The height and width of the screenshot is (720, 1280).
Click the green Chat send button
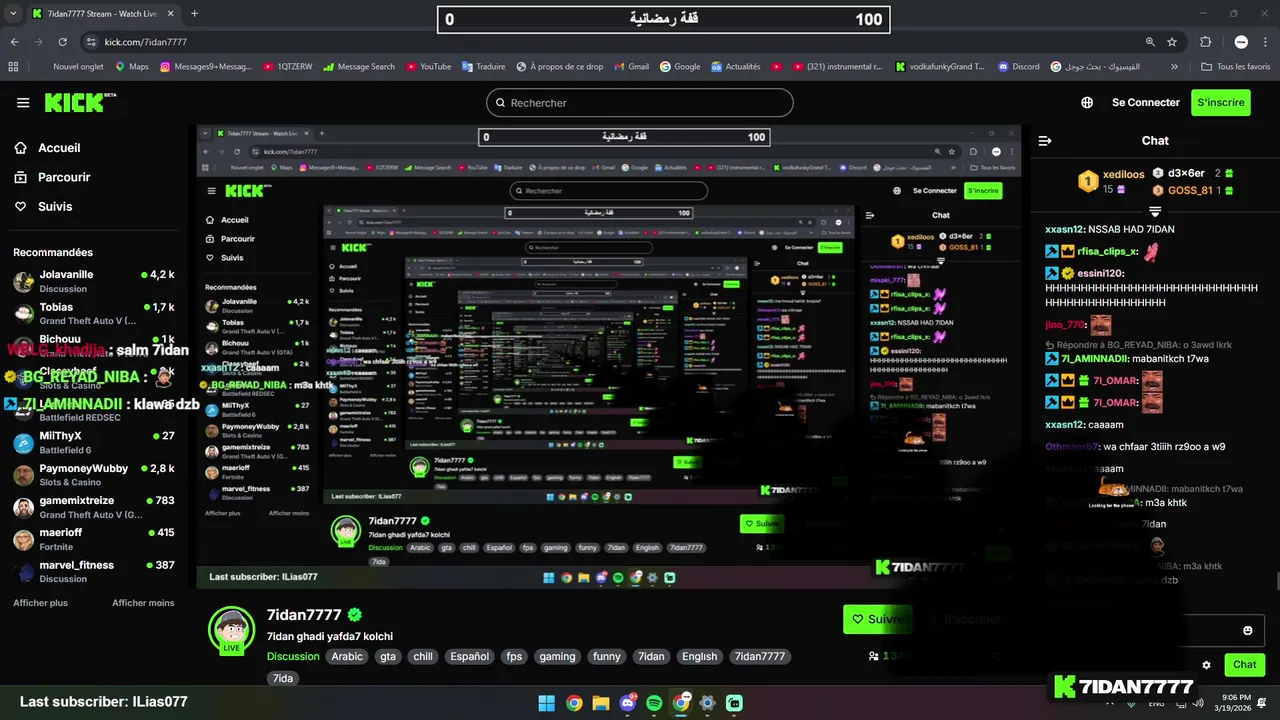(x=1244, y=665)
